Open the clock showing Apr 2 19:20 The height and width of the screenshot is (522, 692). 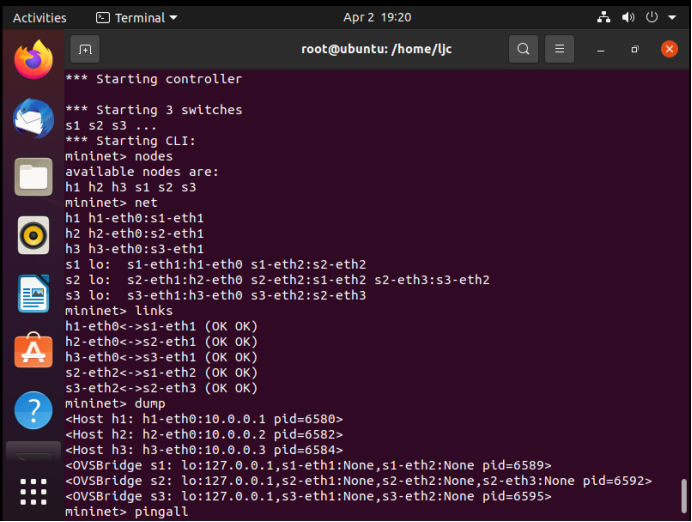377,18
